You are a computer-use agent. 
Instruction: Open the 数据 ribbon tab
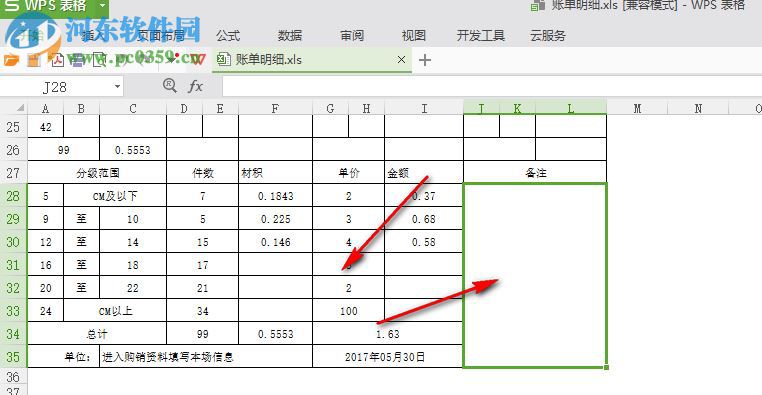click(x=290, y=35)
